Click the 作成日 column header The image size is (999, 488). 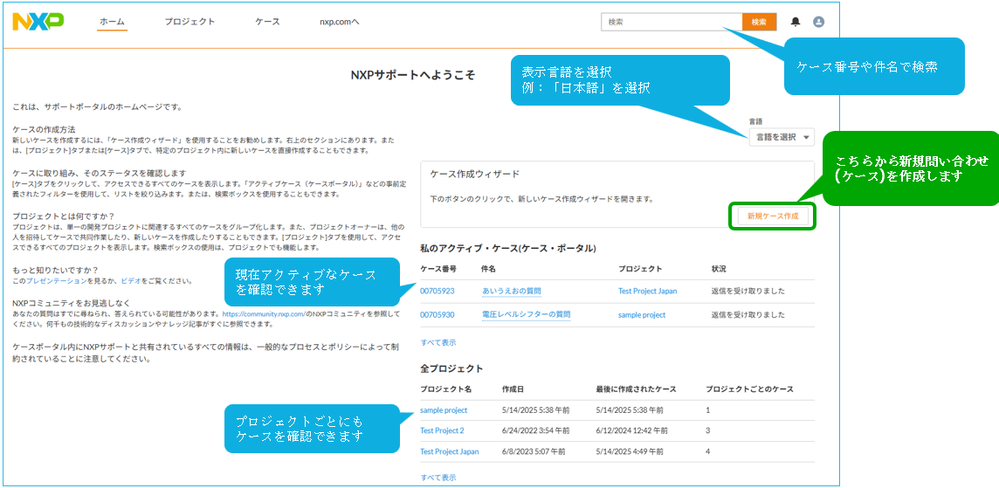[513, 389]
